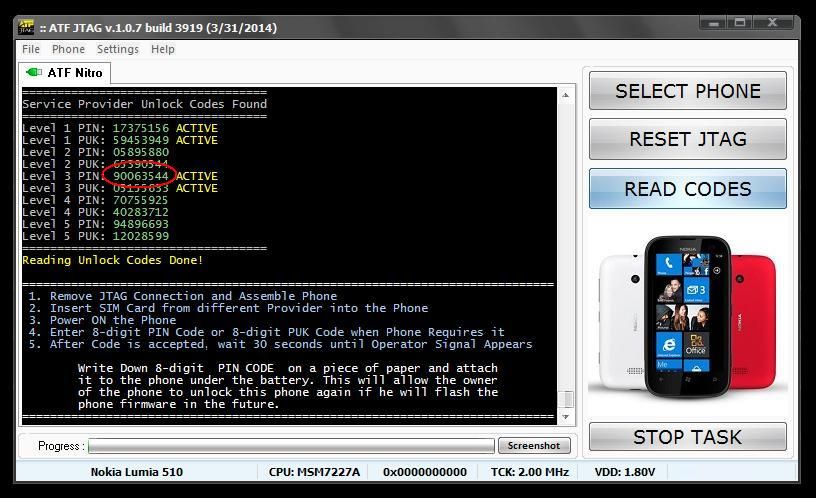Viewport: 816px width, 498px height.
Task: Click the log scrollbar down arrow
Action: 566,417
